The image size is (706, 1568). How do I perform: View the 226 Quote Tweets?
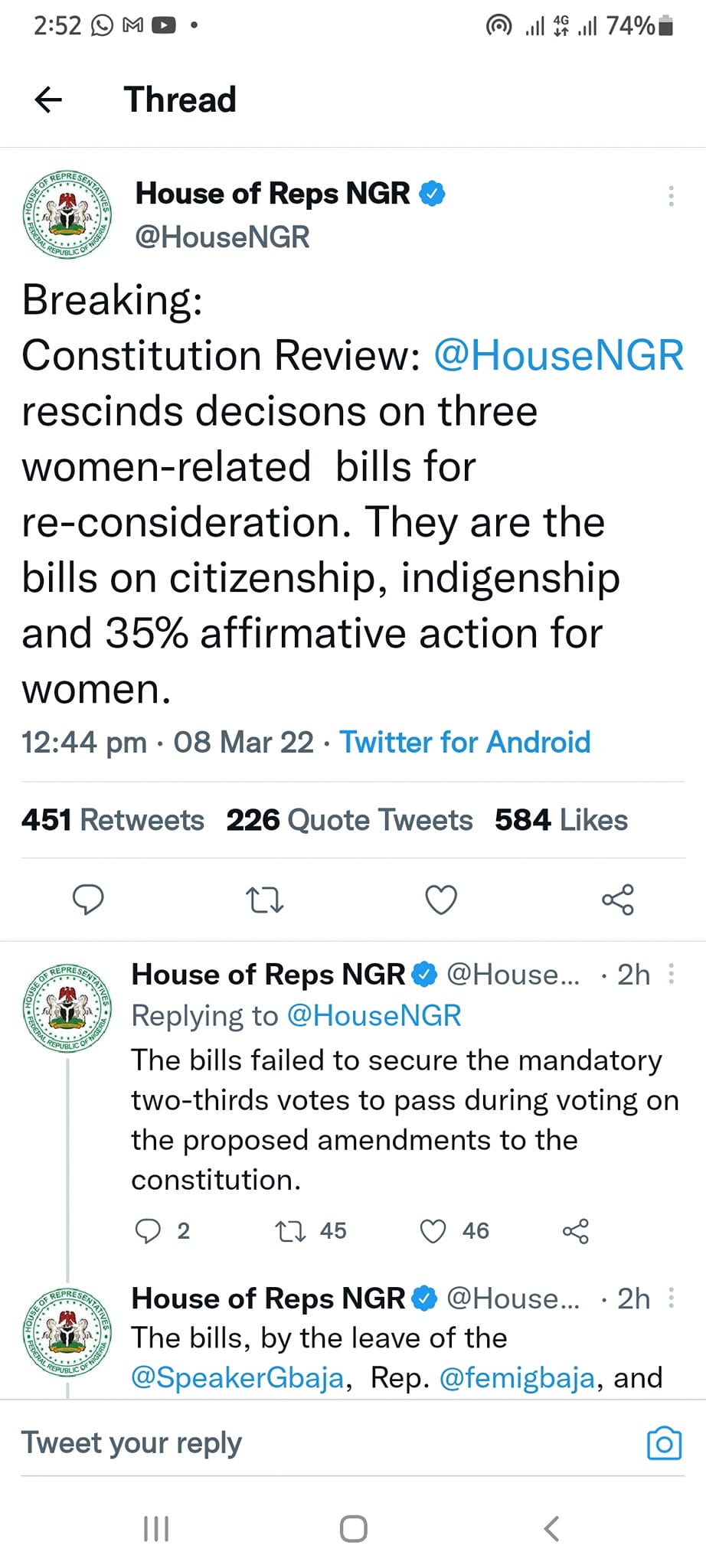349,820
